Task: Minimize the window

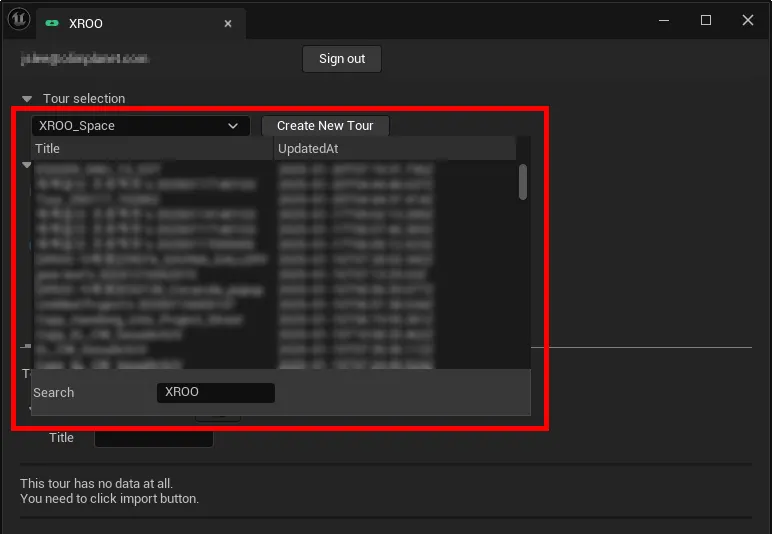Action: pos(664,21)
